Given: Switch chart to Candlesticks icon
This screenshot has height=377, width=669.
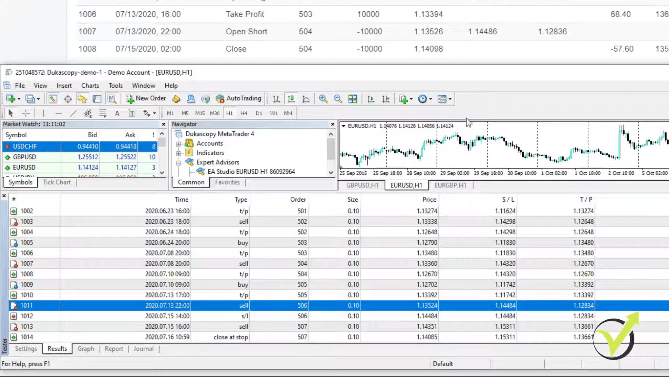Looking at the screenshot, I should 291,99.
